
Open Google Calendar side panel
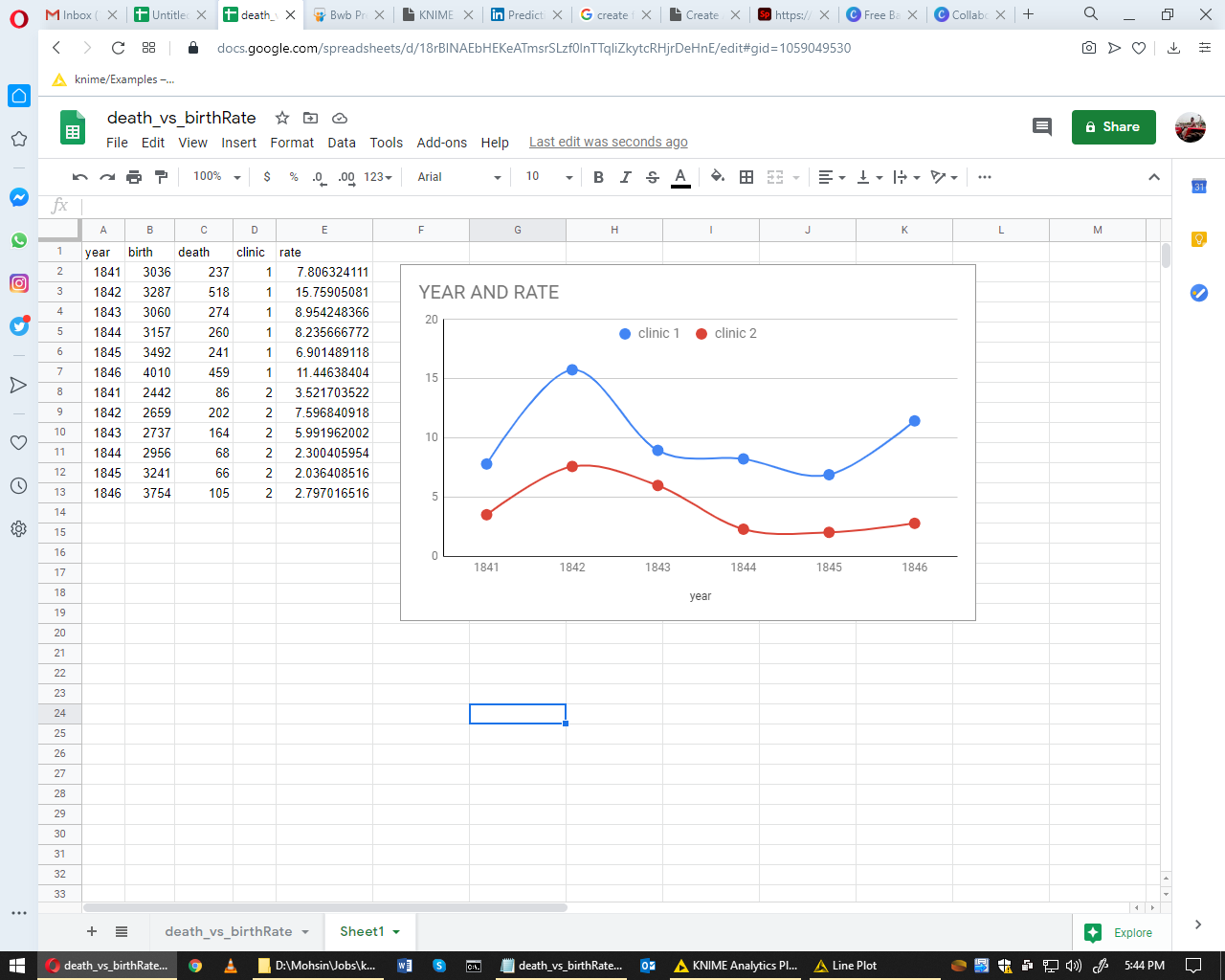tap(1198, 187)
